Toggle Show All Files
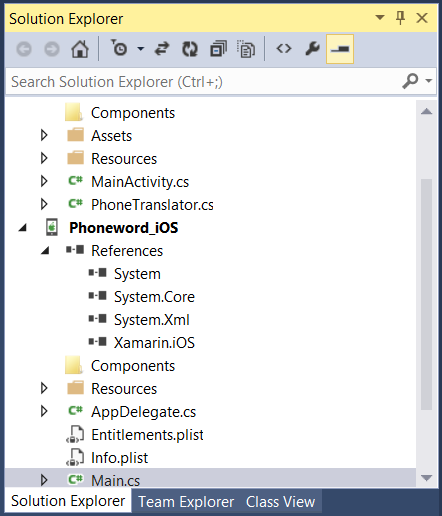The image size is (442, 516). (x=246, y=49)
